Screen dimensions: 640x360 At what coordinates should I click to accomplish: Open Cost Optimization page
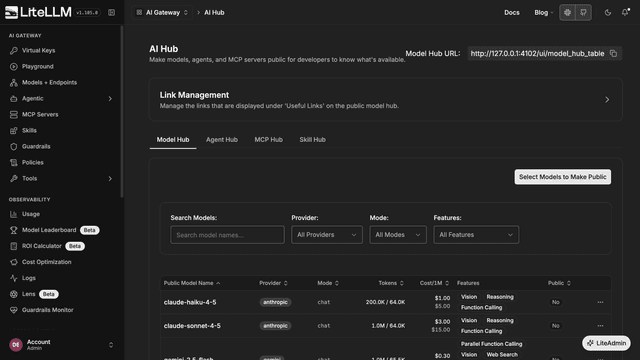pyautogui.click(x=47, y=262)
